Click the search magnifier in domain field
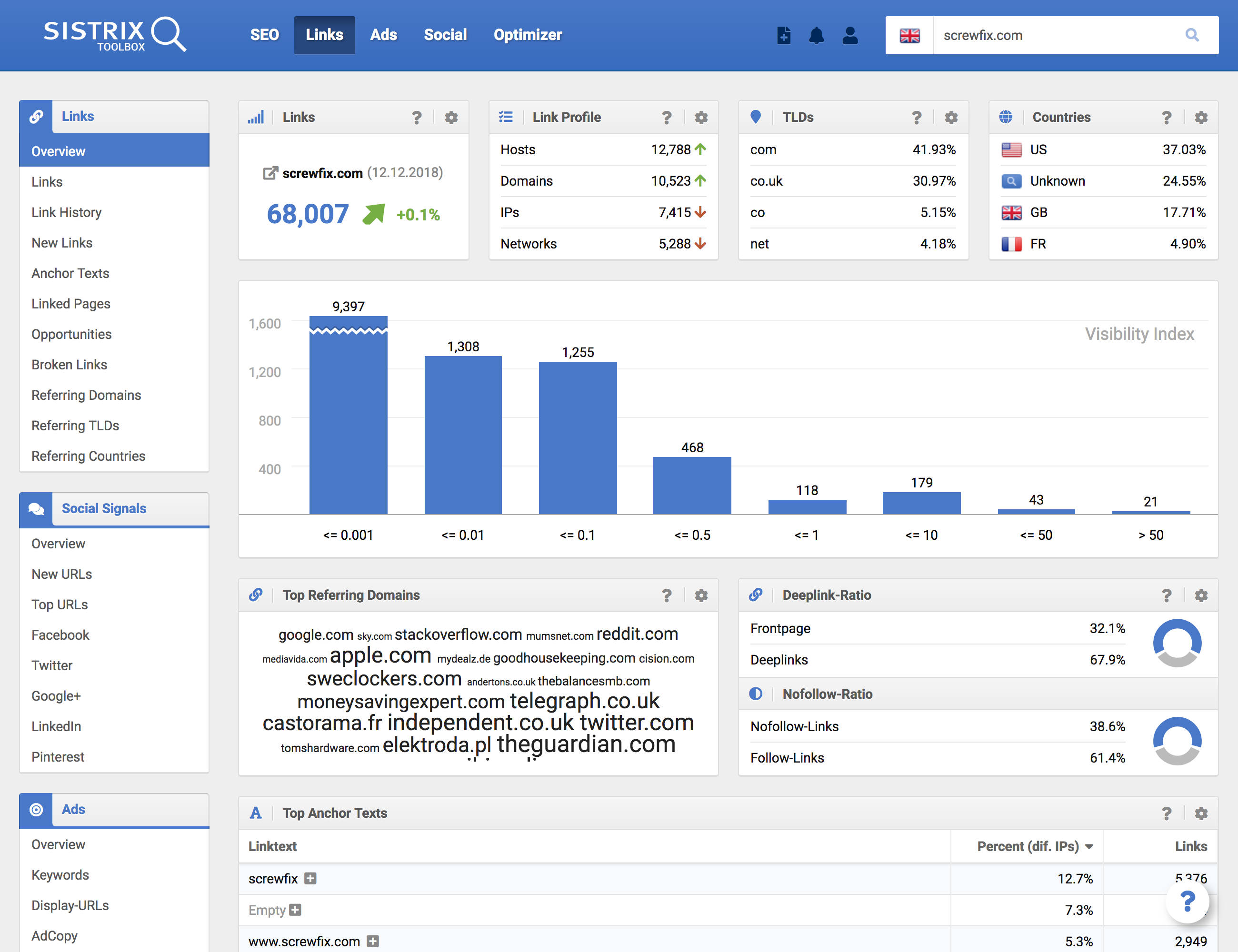 [1191, 35]
